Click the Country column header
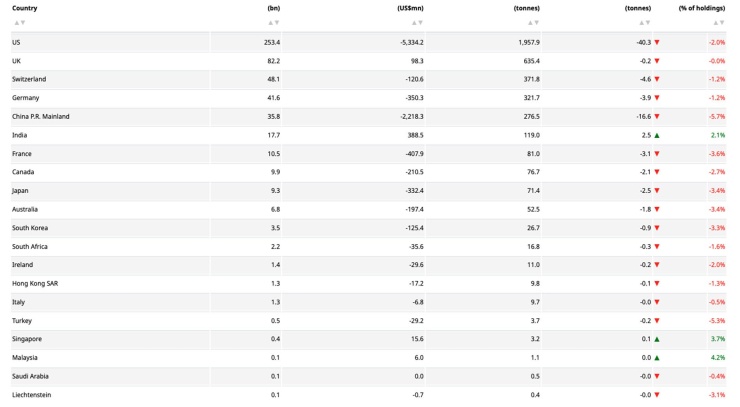740x407 pixels. point(25,8)
